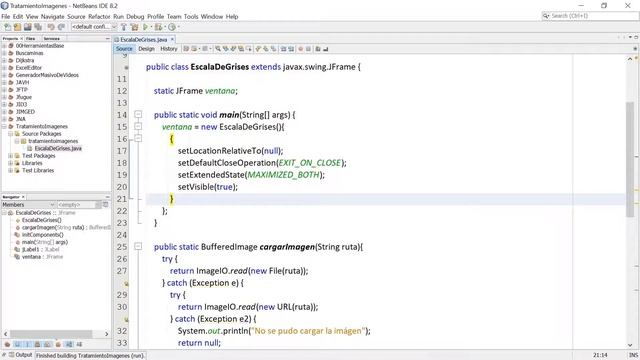This screenshot has height=360, width=640.
Task: Click the New Project toolbar icon
Action: [17, 27]
